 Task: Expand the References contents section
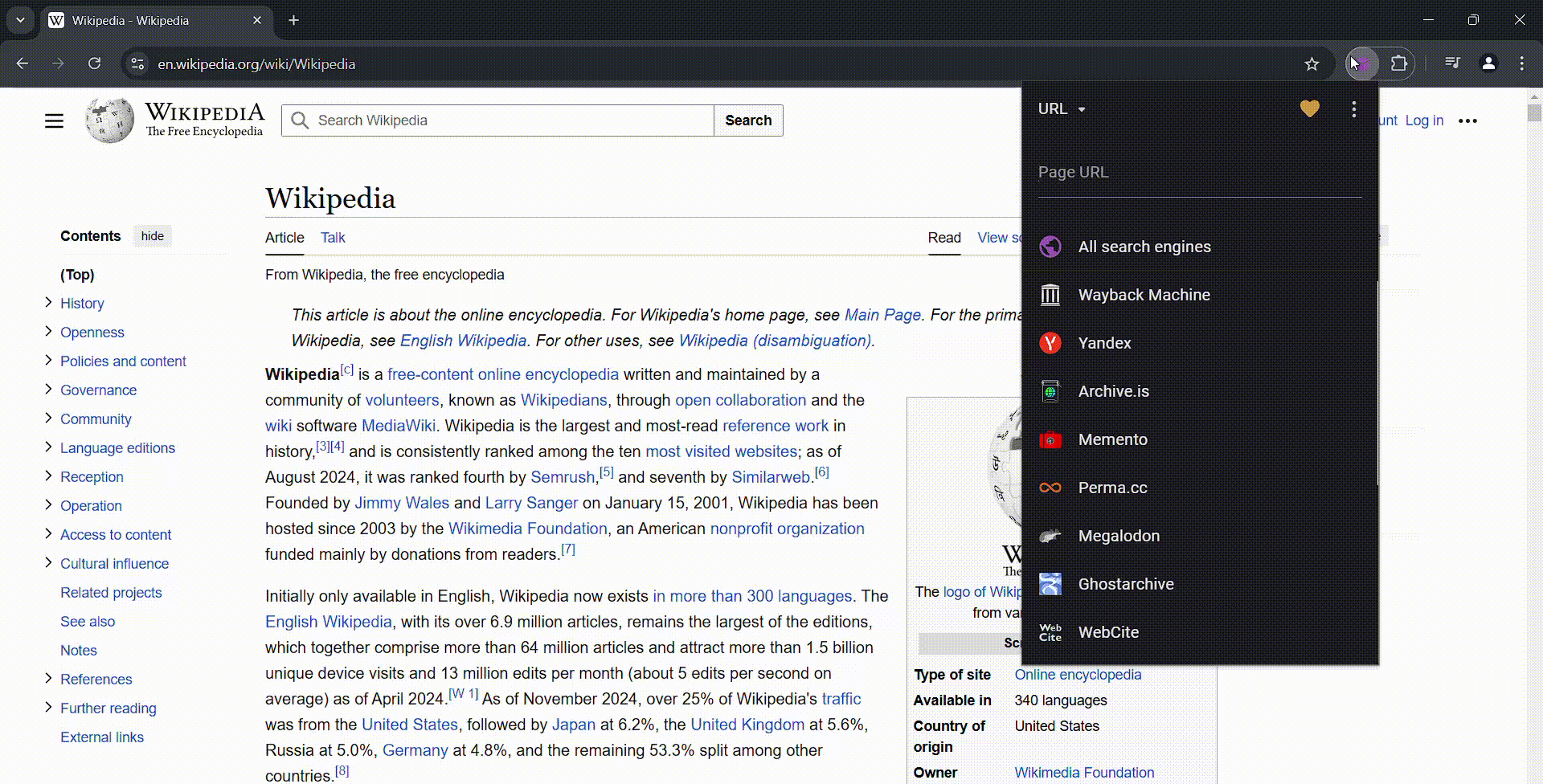click(x=48, y=679)
